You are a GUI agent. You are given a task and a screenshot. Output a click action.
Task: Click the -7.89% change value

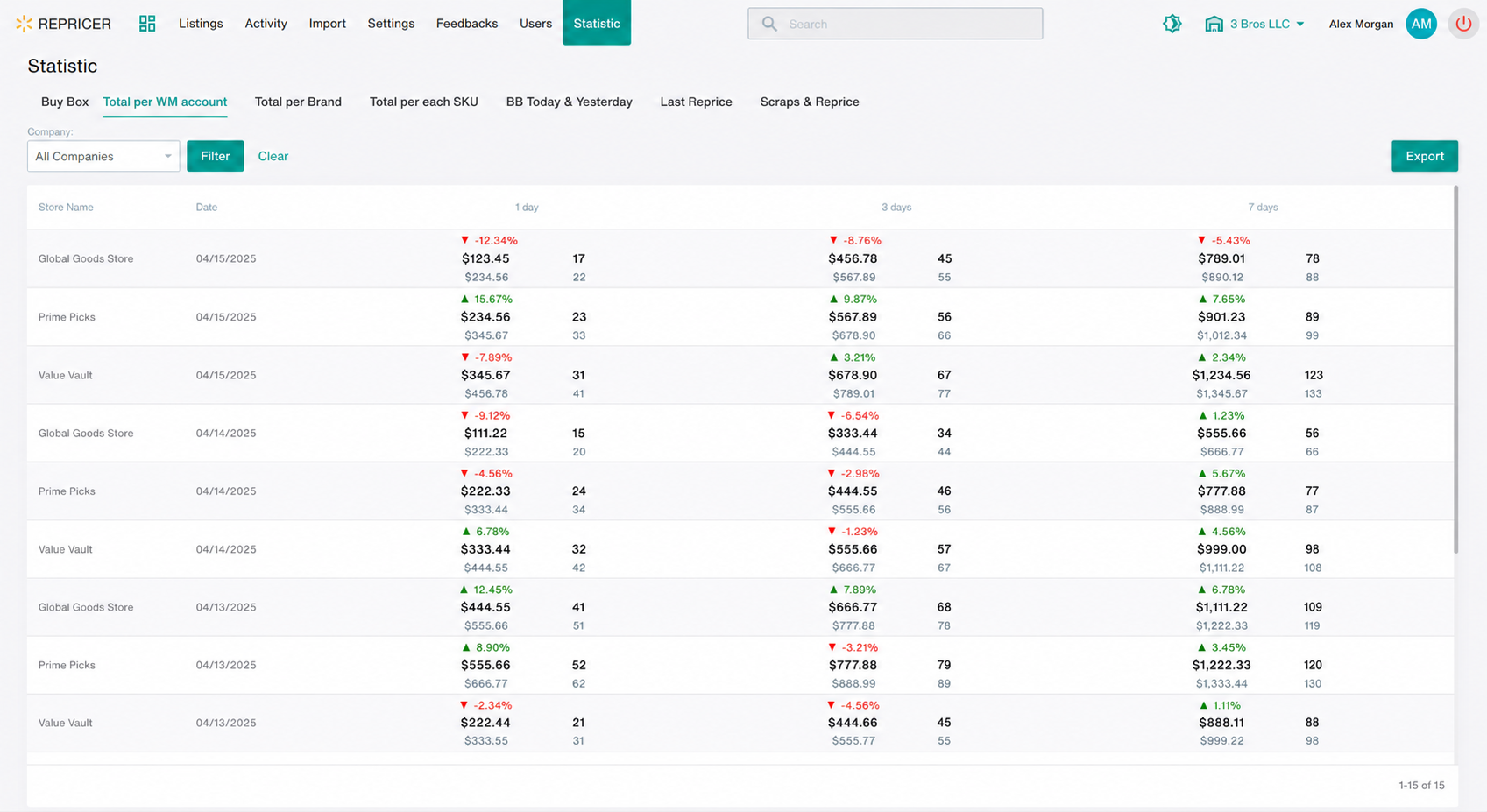point(493,357)
